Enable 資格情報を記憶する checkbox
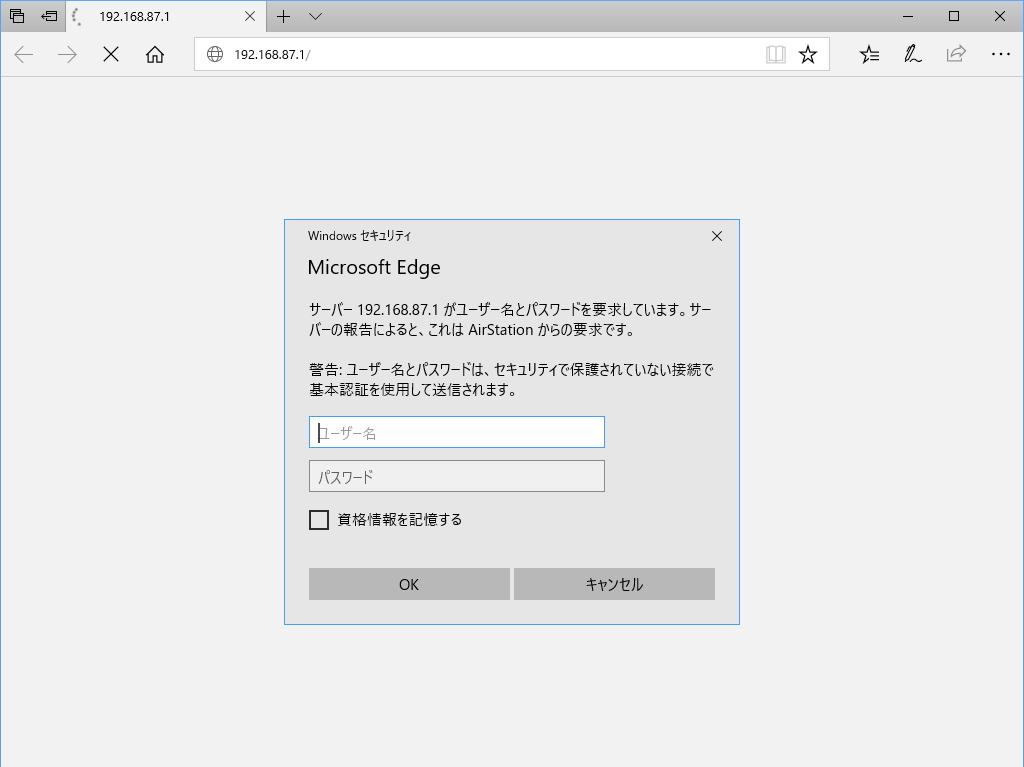1024x767 pixels. [x=319, y=520]
